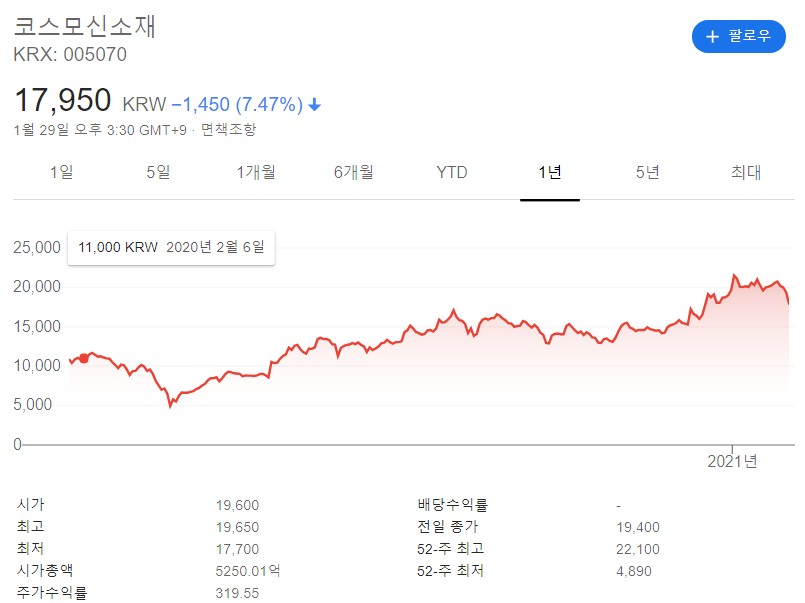805x603 pixels.
Task: Click the 20,000 y-axis label
Action: pos(37,286)
